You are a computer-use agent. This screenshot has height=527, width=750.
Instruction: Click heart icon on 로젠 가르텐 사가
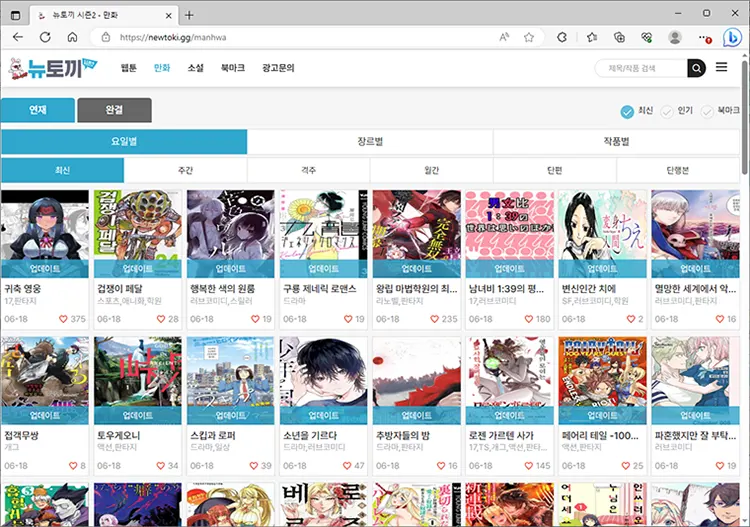pos(529,466)
